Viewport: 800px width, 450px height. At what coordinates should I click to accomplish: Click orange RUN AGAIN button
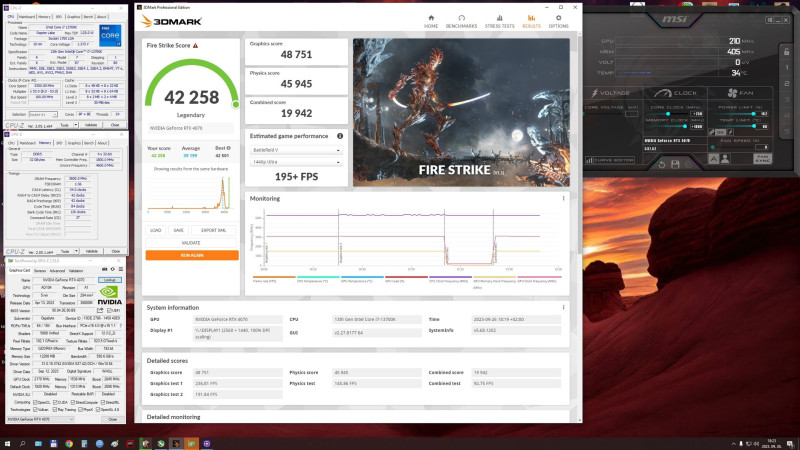pyautogui.click(x=192, y=255)
